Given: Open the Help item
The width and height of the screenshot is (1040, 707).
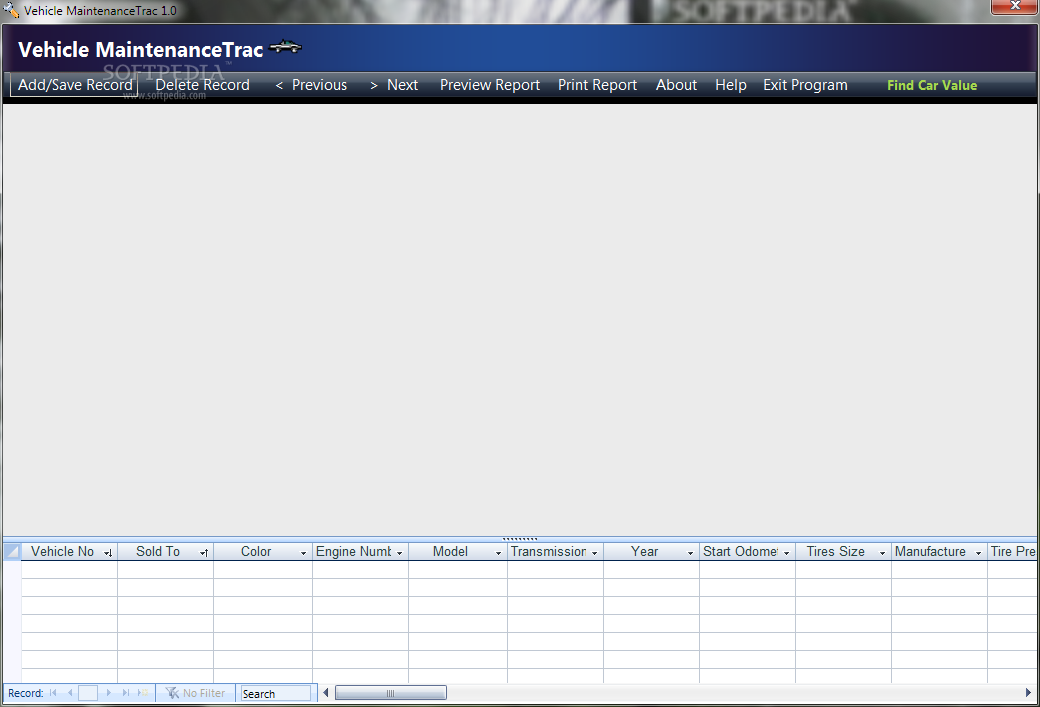Looking at the screenshot, I should [x=731, y=85].
